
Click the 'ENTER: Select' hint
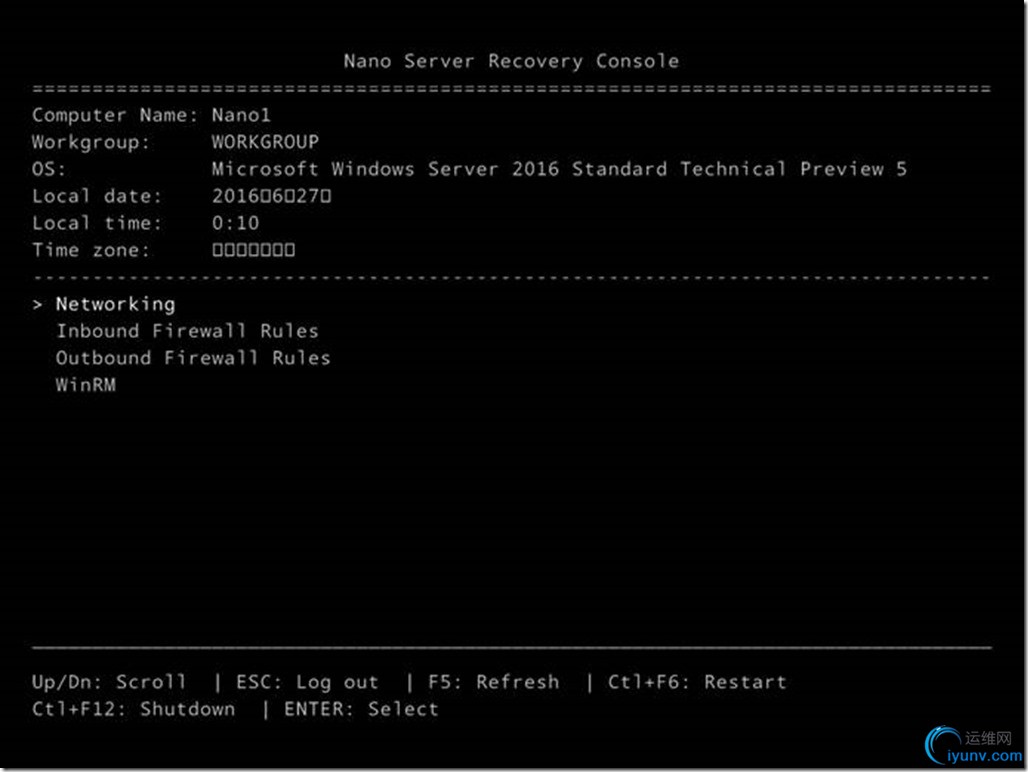pos(361,709)
